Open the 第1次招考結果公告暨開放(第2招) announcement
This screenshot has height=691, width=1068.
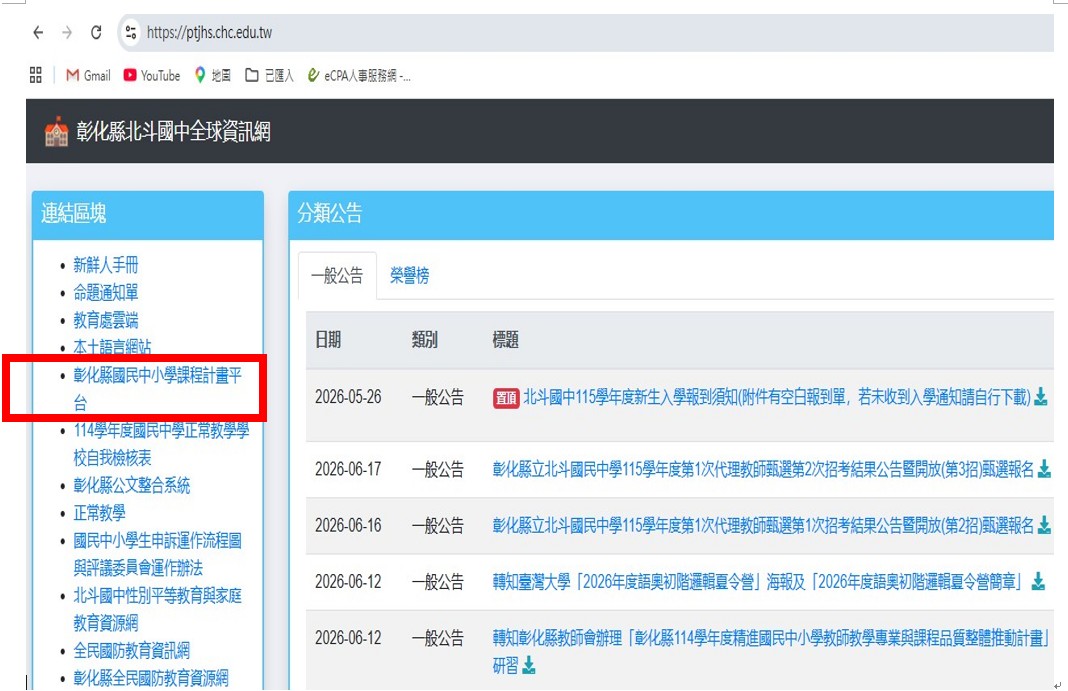point(763,526)
